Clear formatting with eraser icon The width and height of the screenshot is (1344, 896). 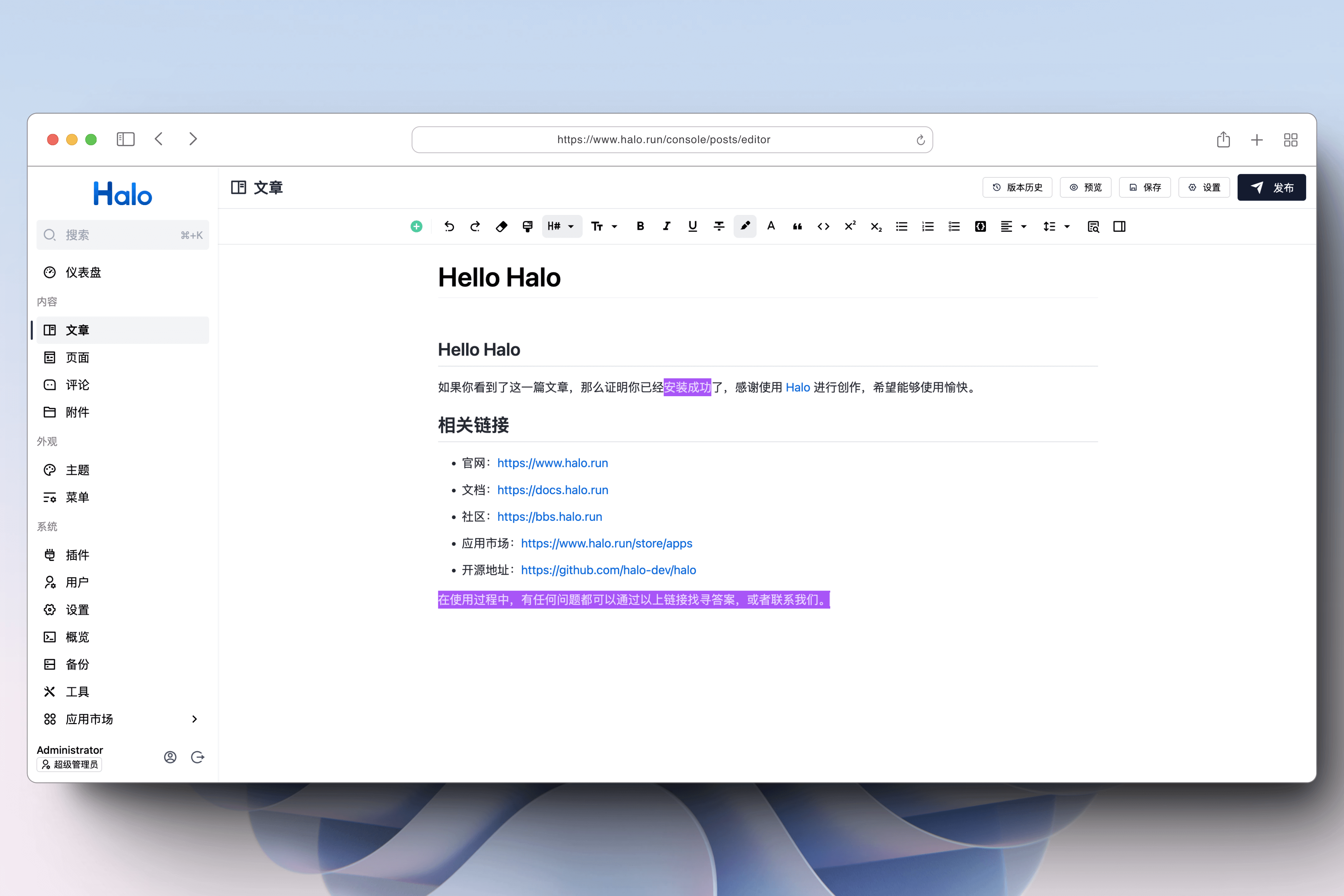tap(501, 226)
